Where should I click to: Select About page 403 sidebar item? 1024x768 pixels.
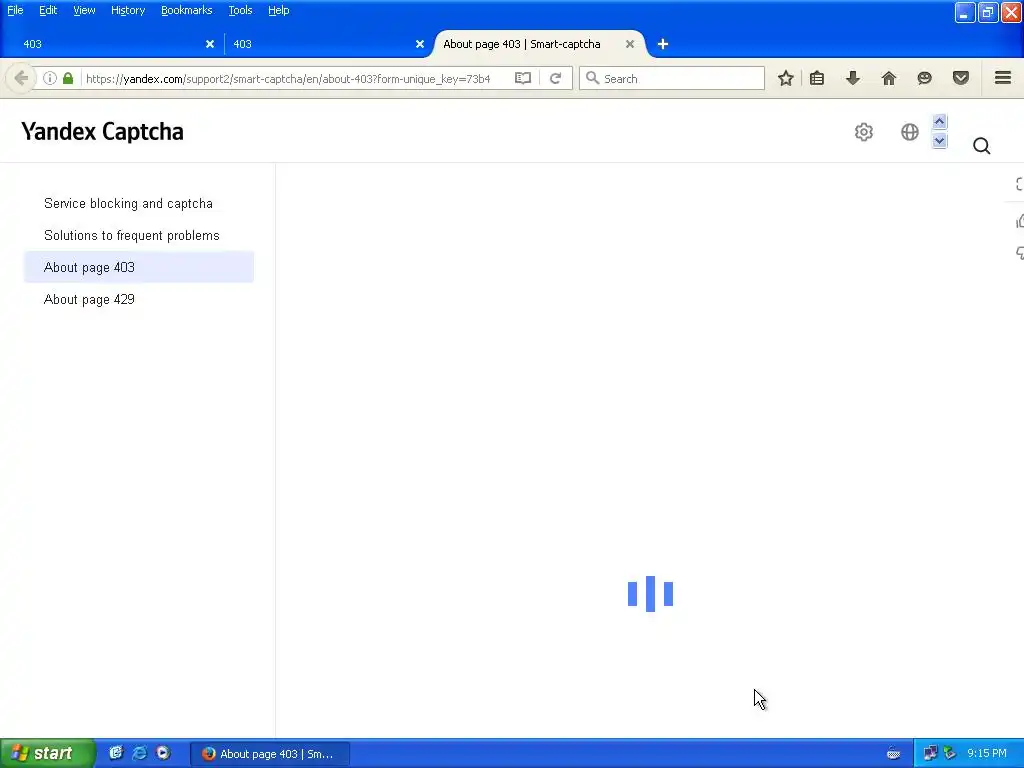coord(138,267)
